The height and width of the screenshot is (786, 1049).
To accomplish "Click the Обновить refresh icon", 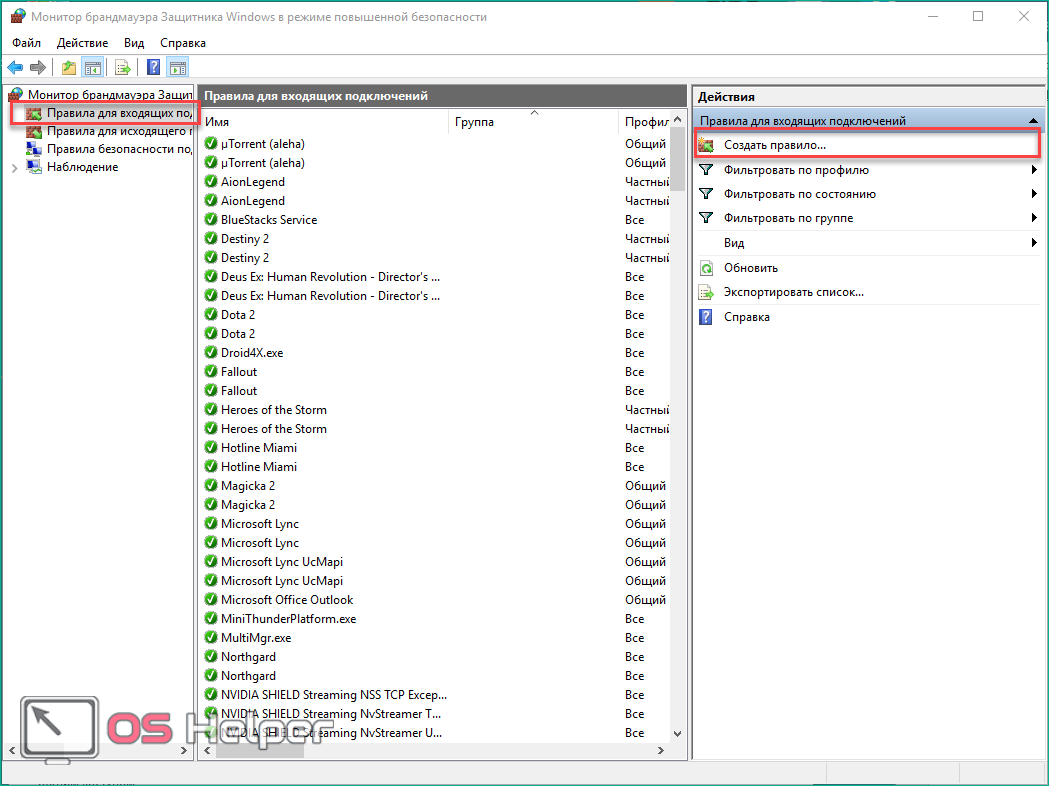I will click(x=706, y=268).
